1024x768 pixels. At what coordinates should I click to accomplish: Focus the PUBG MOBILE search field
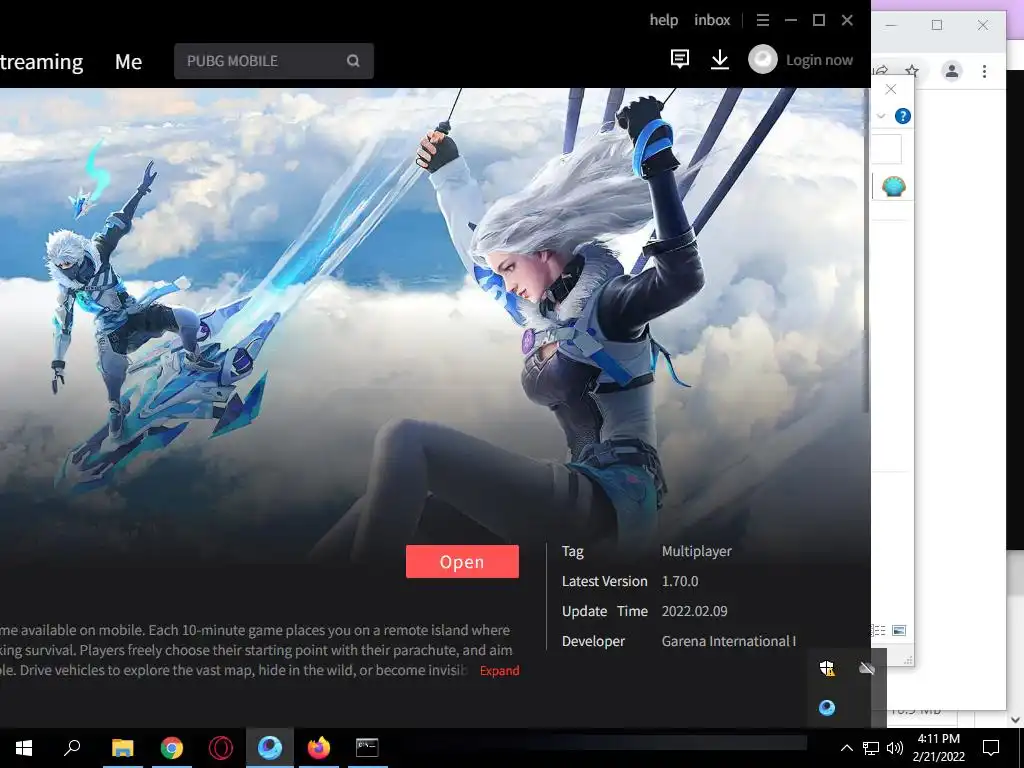274,61
